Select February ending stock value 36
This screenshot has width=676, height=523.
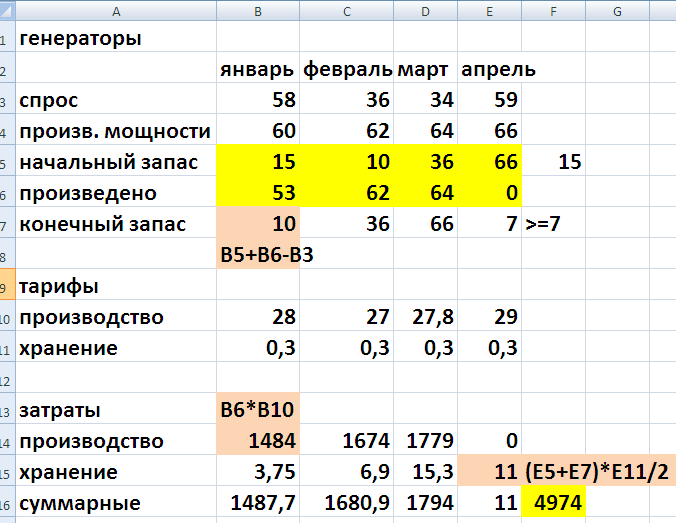347,224
